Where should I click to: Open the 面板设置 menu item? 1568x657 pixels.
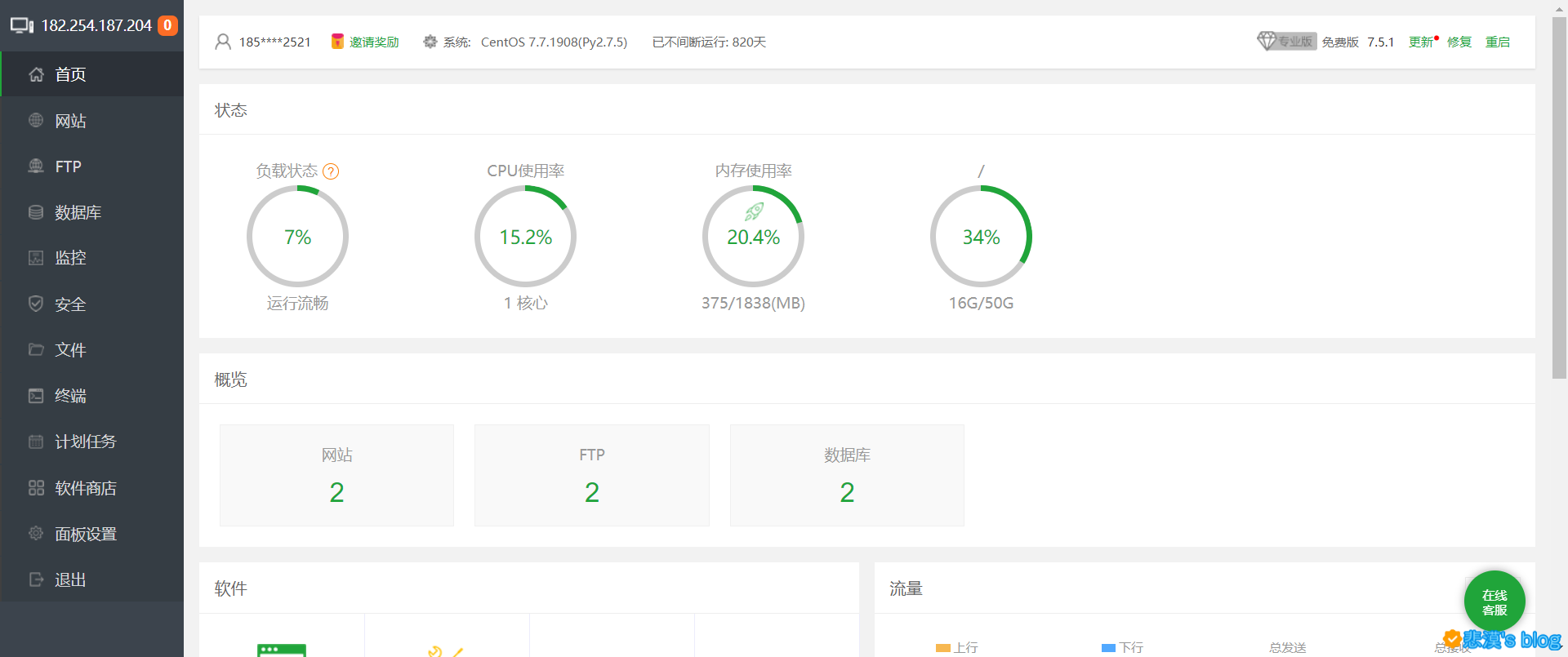coord(92,534)
